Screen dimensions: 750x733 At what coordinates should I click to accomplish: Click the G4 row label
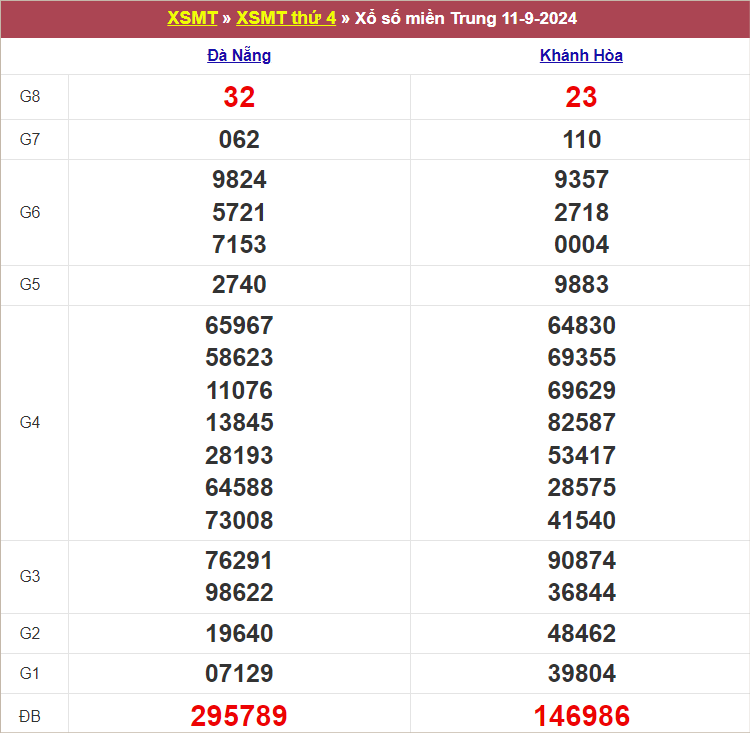[x=30, y=422]
